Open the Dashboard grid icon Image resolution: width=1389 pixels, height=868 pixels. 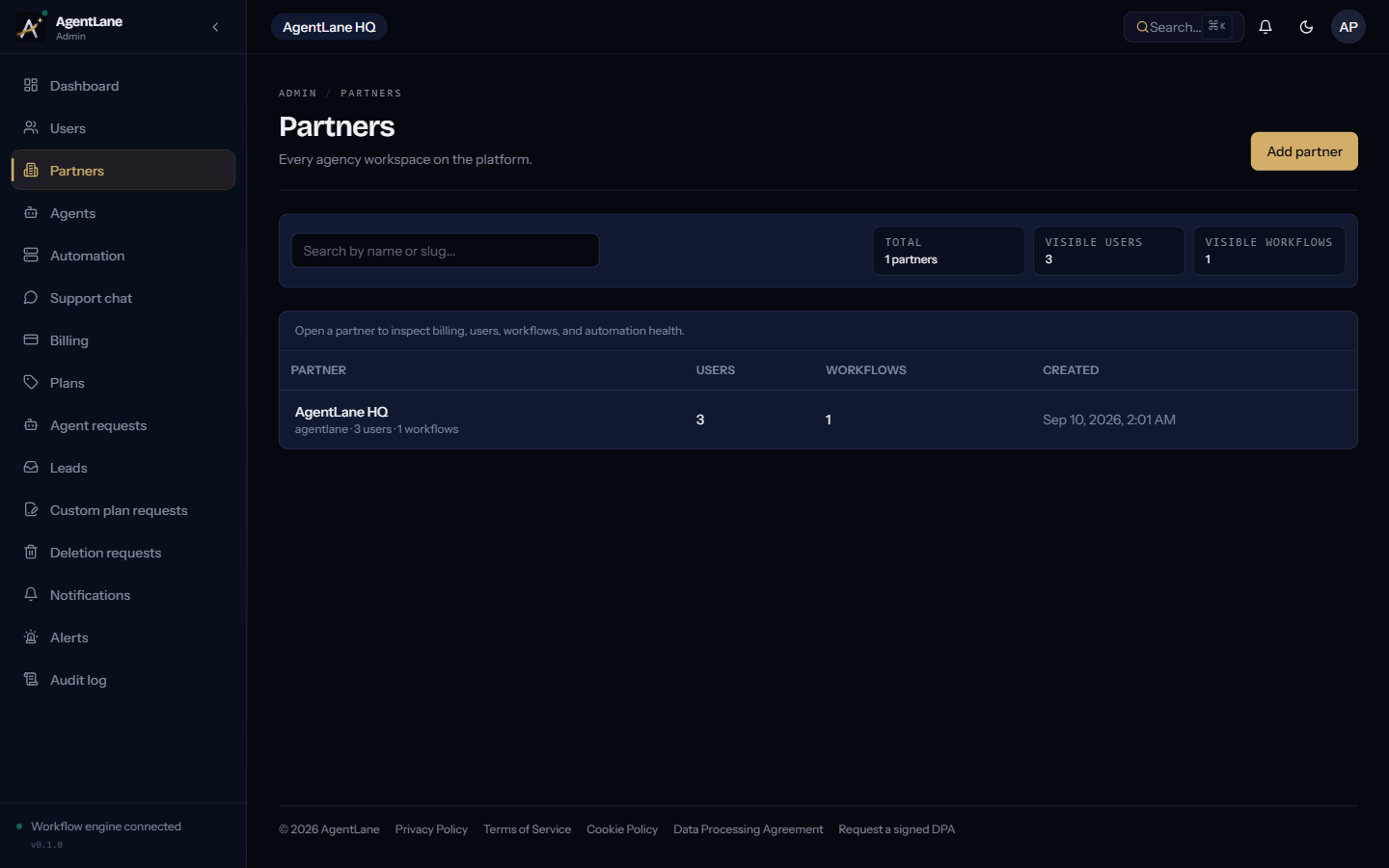tap(31, 86)
